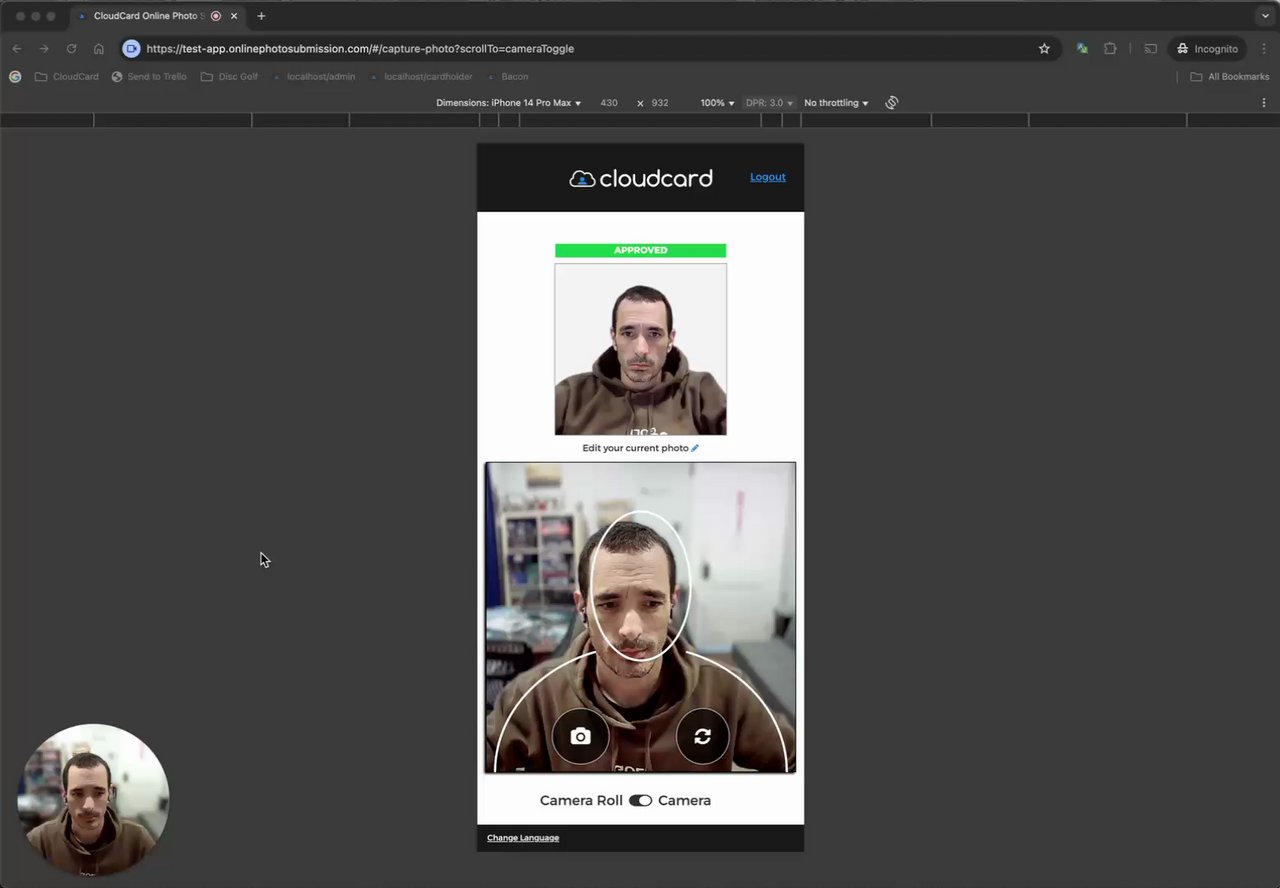Click the Logout link
1280x888 pixels.
tap(768, 177)
